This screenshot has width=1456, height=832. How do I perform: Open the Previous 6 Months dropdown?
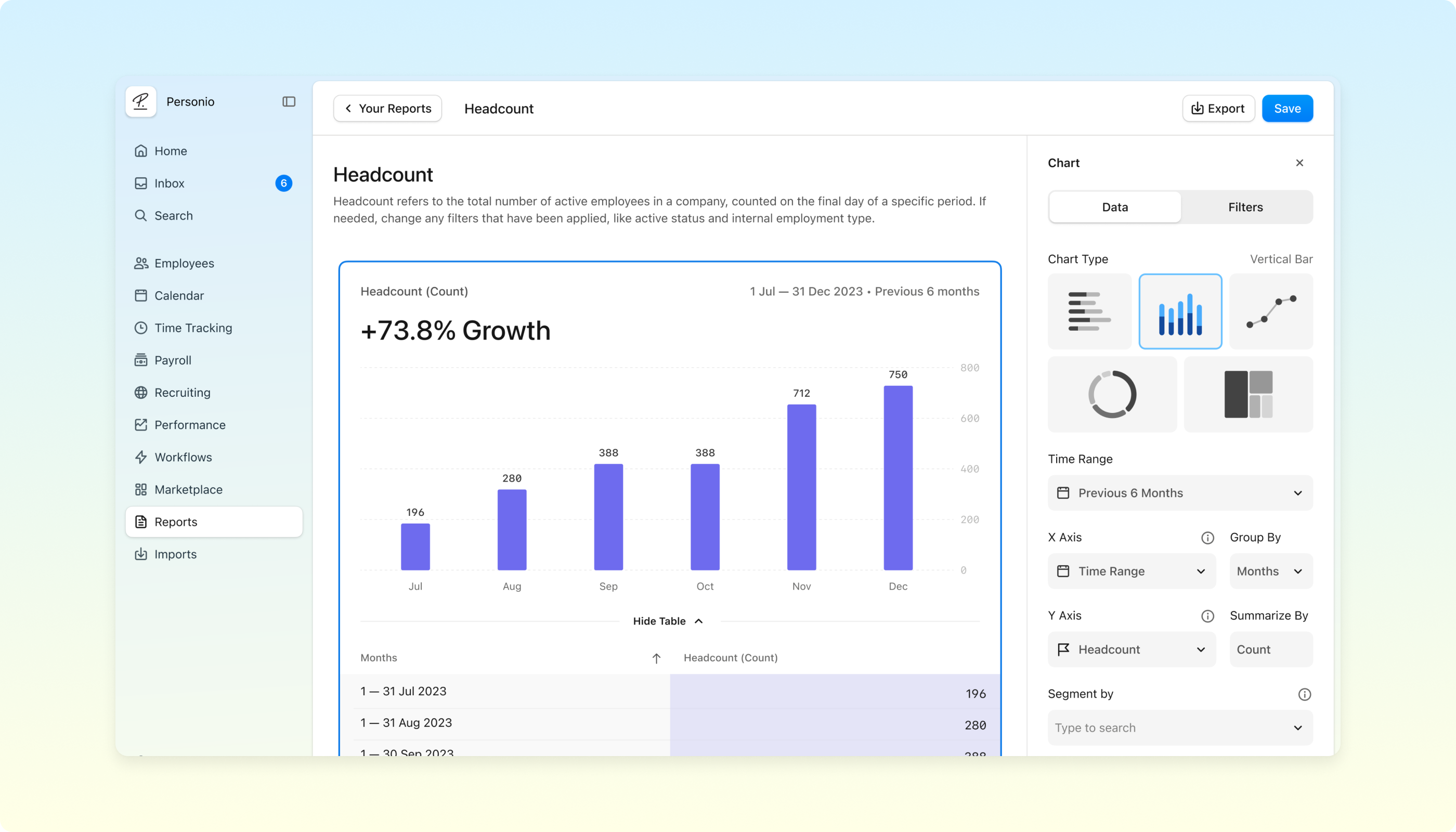tap(1180, 493)
